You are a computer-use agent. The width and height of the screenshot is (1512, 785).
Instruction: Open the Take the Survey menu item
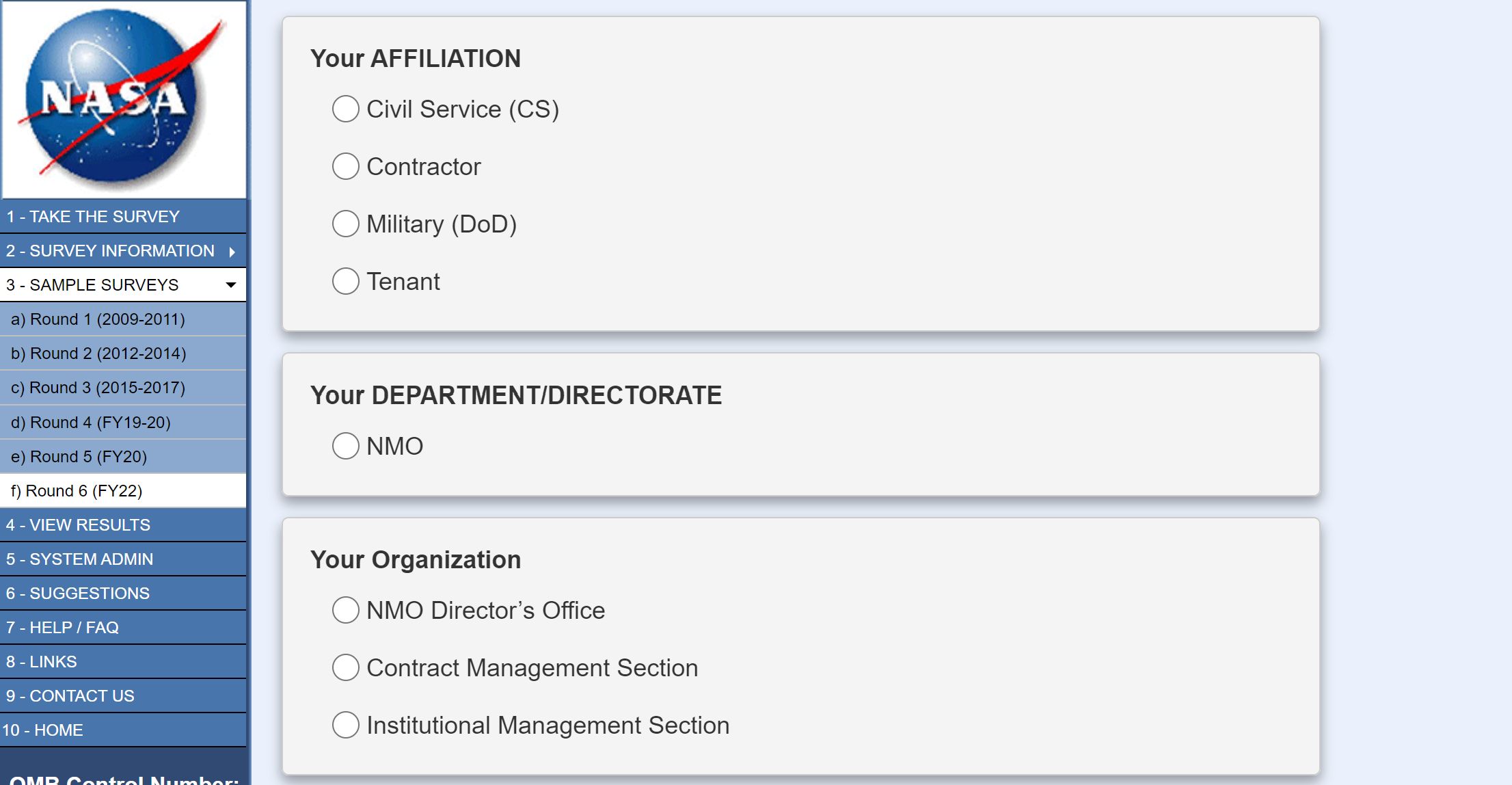(x=93, y=217)
